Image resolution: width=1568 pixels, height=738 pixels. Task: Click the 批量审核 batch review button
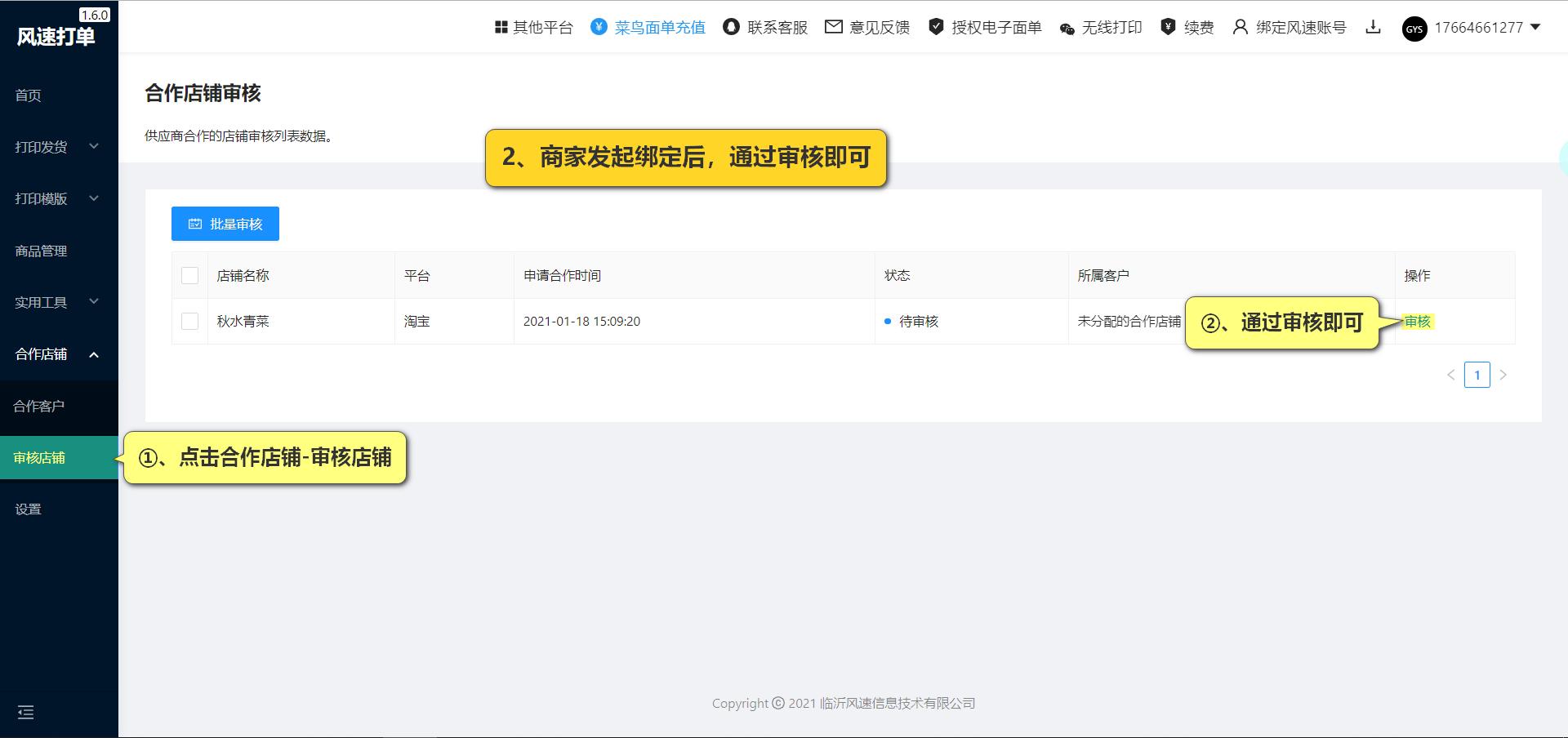[225, 223]
